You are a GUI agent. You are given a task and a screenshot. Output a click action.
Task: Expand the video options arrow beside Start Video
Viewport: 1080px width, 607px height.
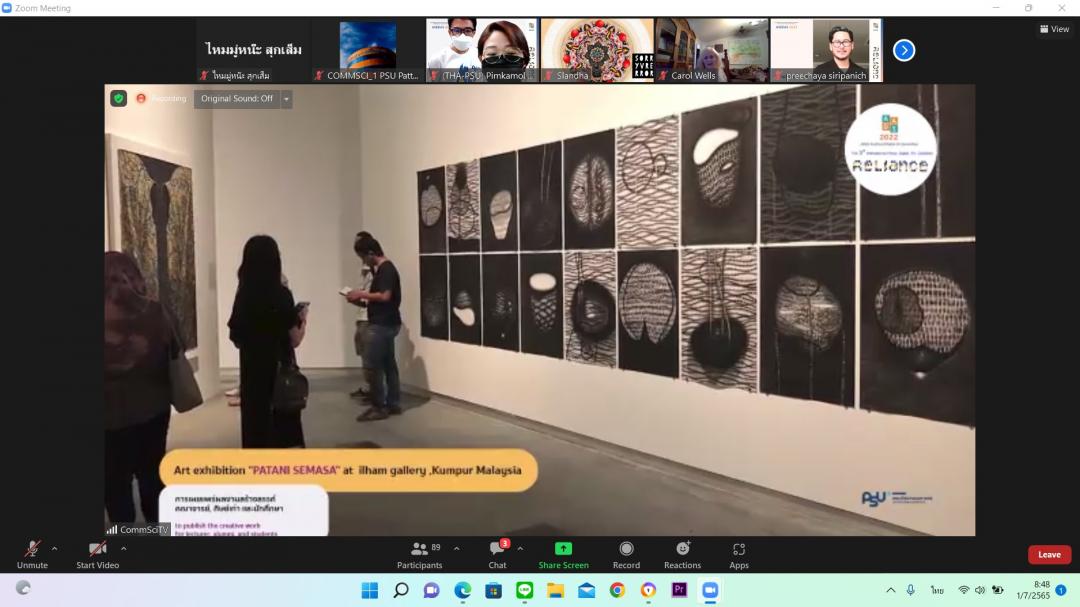123,548
